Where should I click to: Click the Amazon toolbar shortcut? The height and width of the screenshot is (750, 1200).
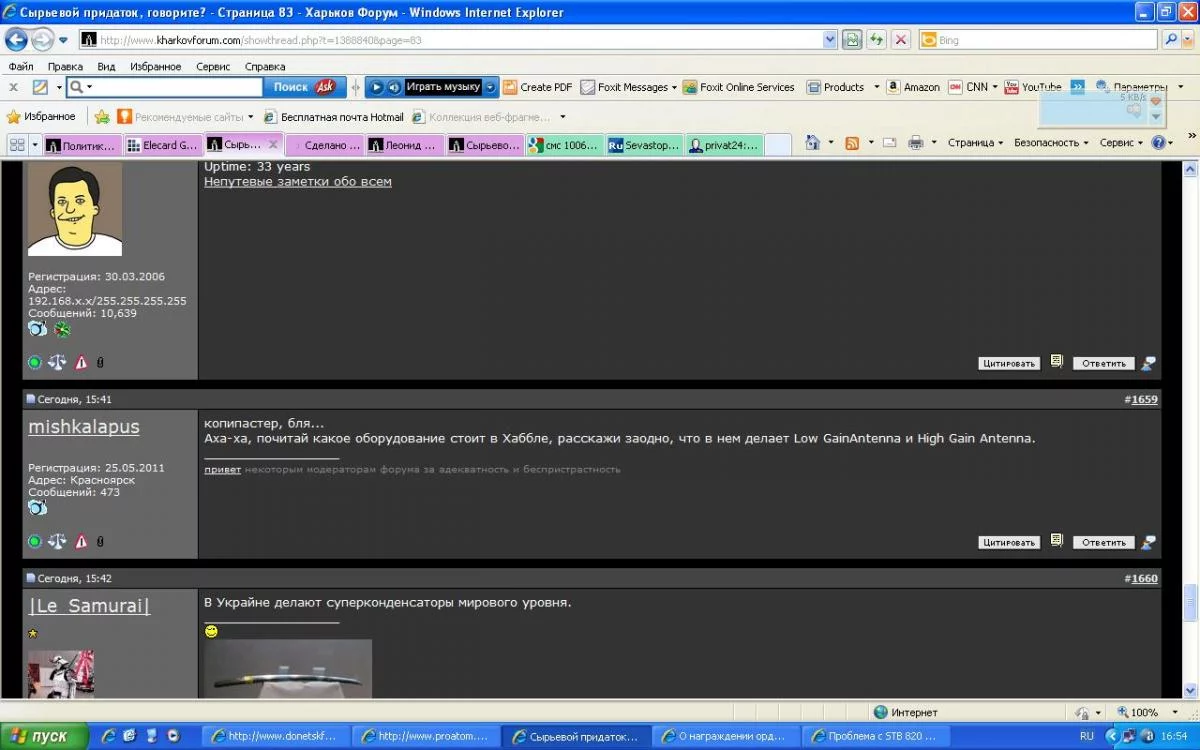(x=913, y=87)
